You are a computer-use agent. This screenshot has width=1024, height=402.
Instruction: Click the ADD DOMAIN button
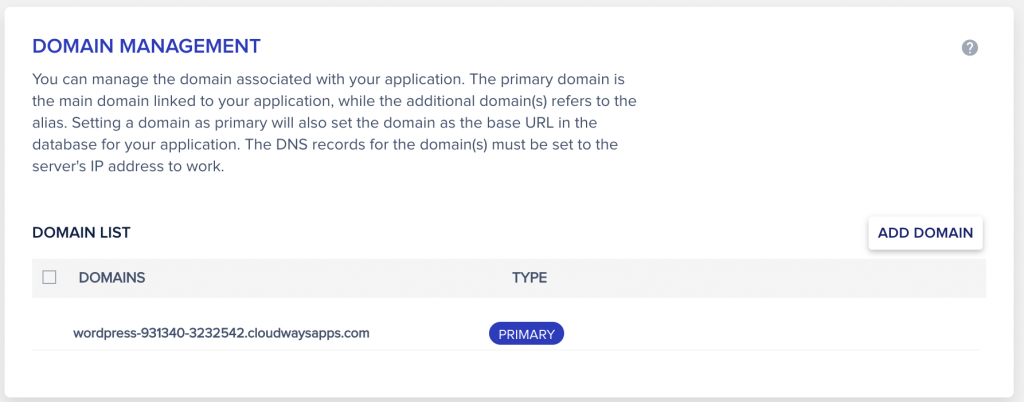(x=925, y=233)
